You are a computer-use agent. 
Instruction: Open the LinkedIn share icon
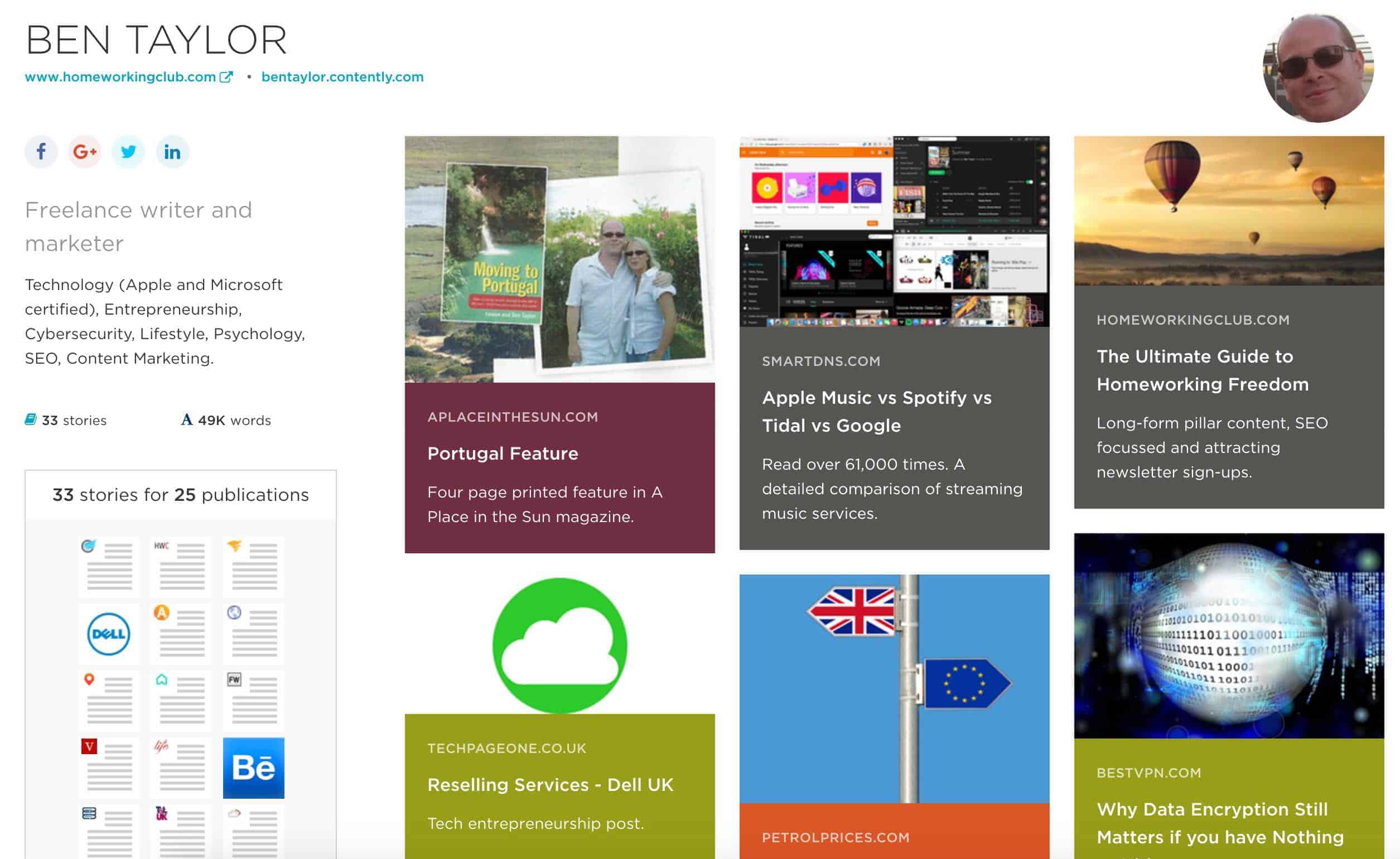(x=172, y=152)
